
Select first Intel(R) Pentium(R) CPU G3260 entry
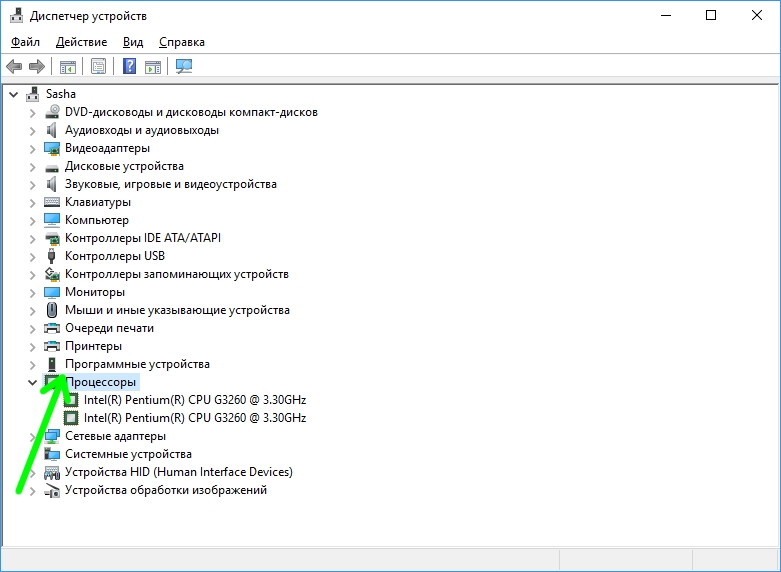tap(195, 400)
